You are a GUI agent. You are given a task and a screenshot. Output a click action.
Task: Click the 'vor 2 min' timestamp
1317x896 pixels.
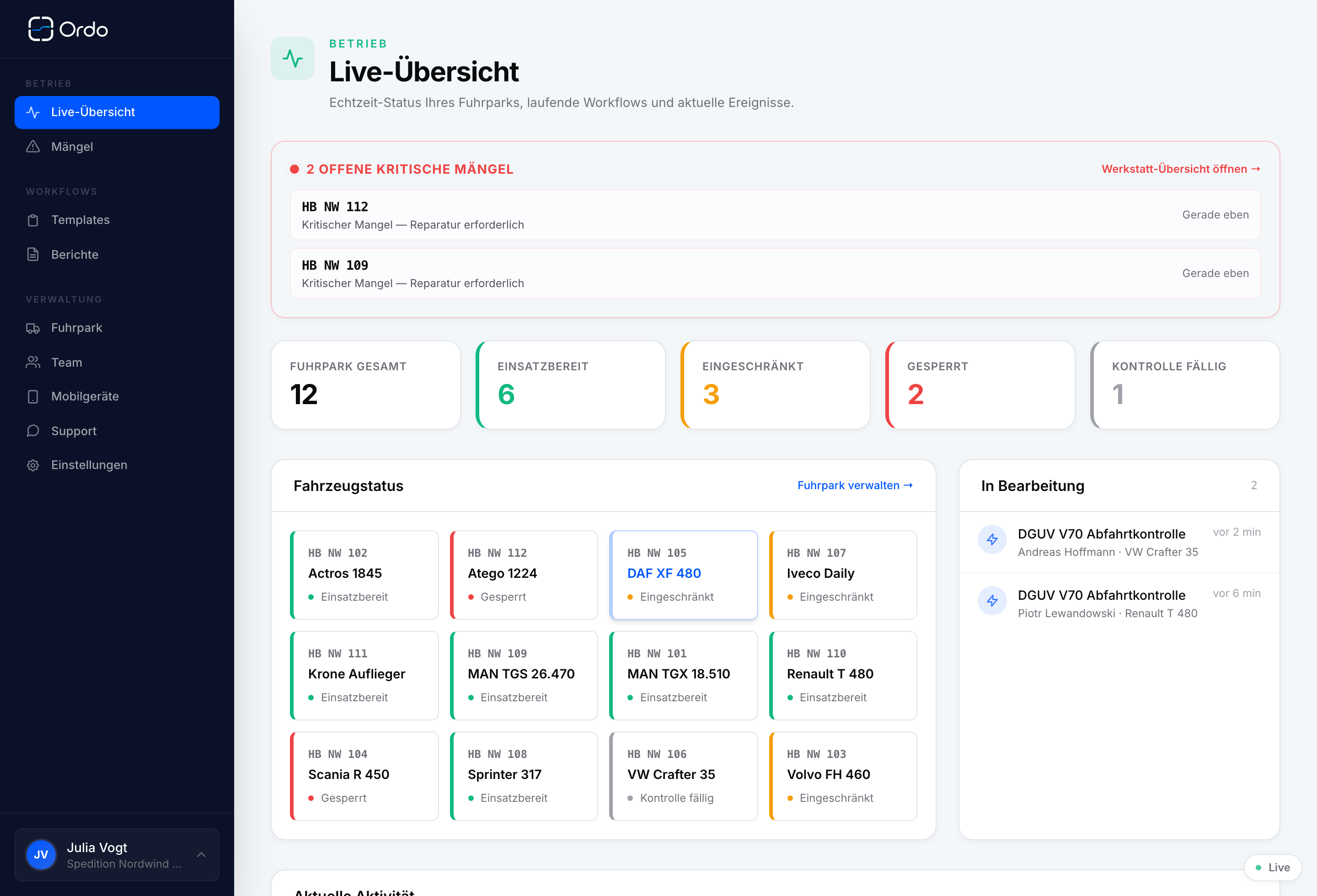[x=1237, y=532]
